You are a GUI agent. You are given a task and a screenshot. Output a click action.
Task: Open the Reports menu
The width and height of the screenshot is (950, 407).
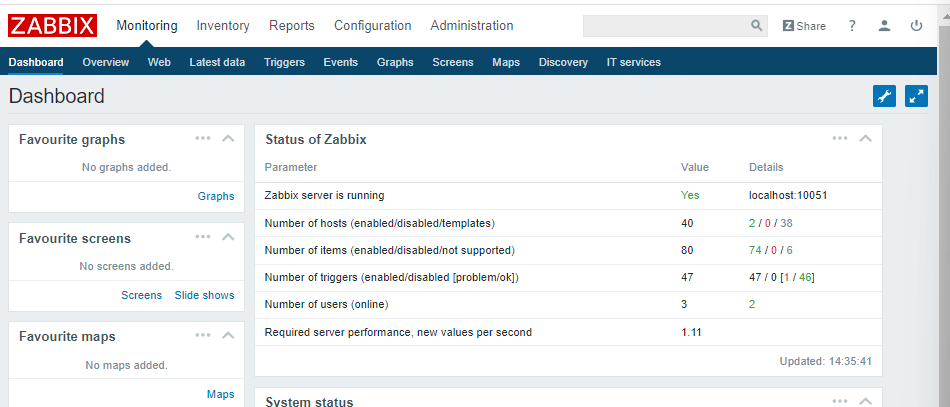292,25
